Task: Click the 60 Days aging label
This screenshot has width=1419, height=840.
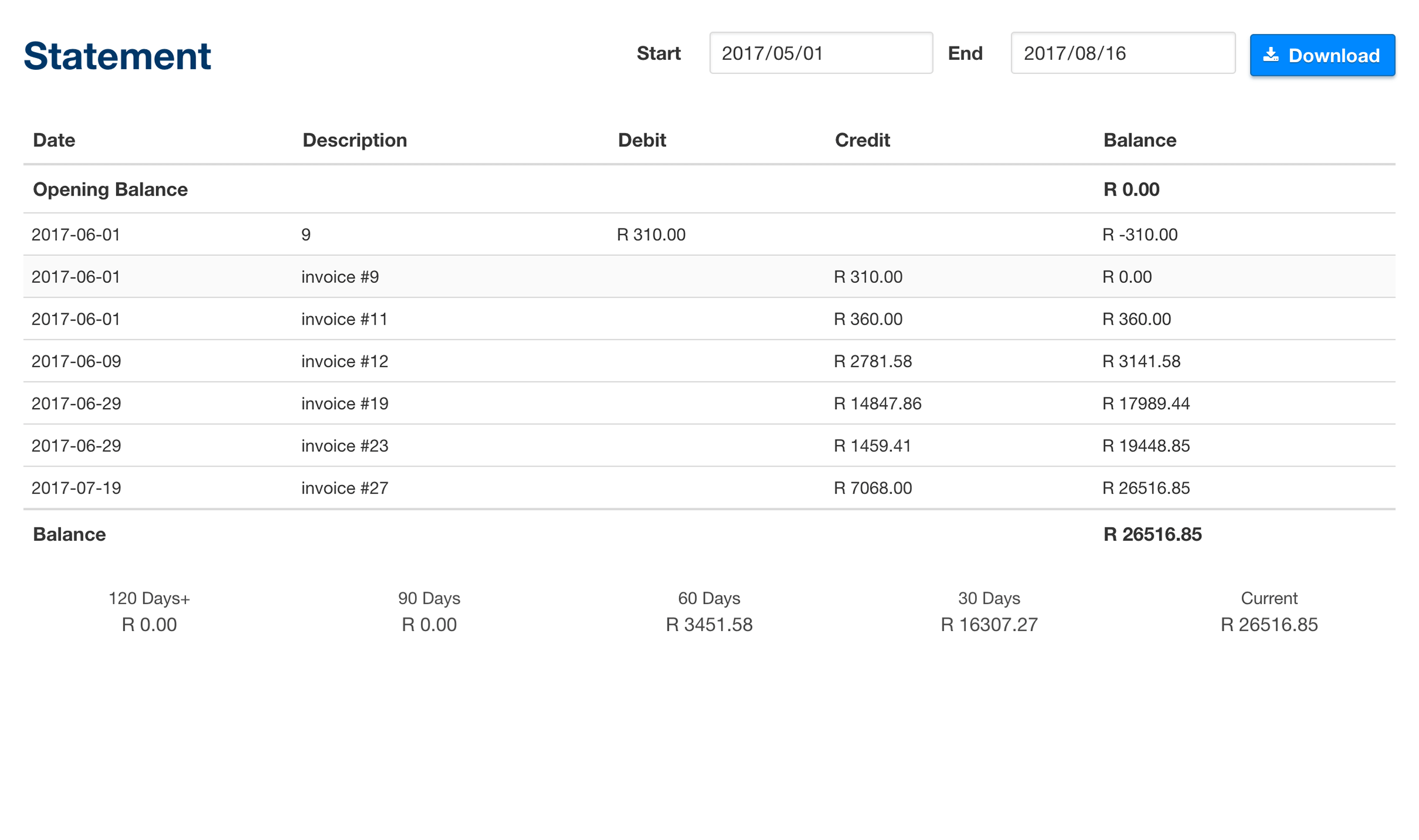Action: tap(709, 599)
